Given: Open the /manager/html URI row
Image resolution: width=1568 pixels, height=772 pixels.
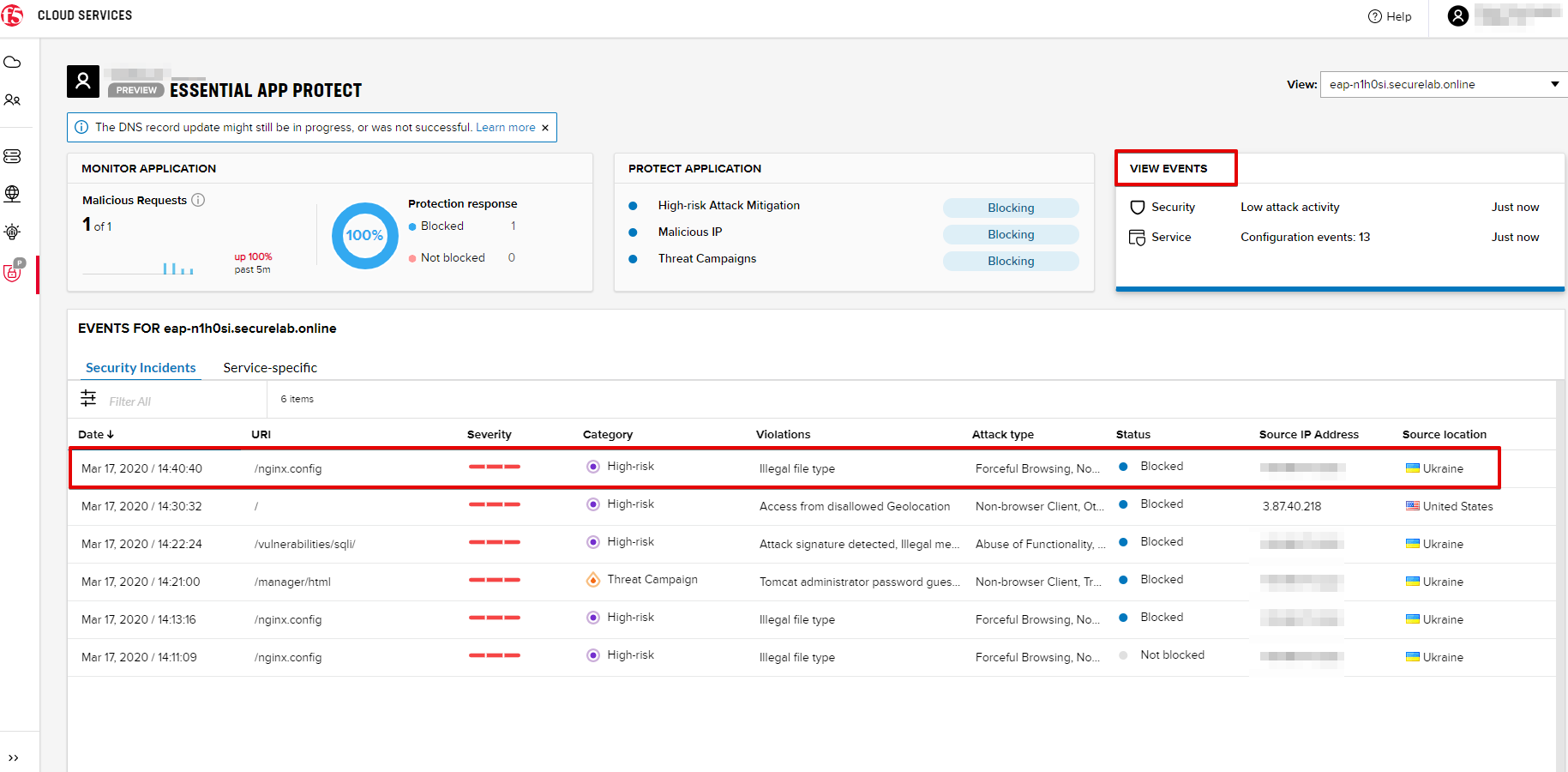Looking at the screenshot, I should tap(292, 582).
